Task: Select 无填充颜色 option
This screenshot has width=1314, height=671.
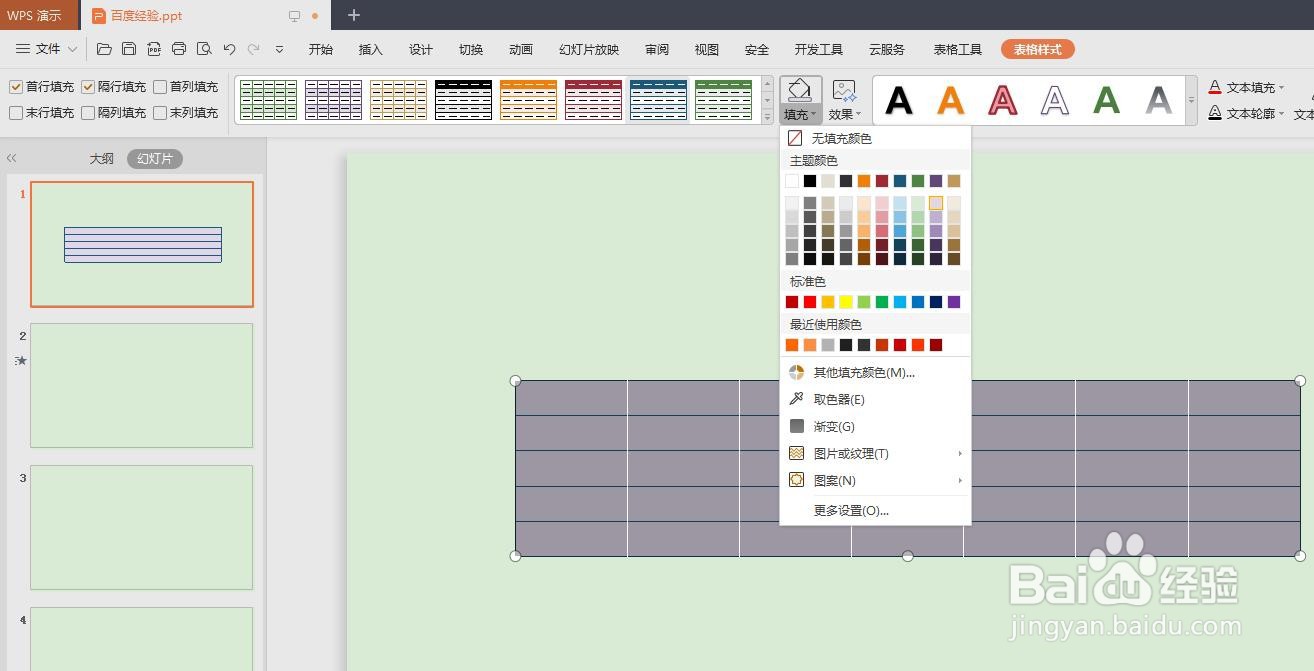Action: coord(875,138)
